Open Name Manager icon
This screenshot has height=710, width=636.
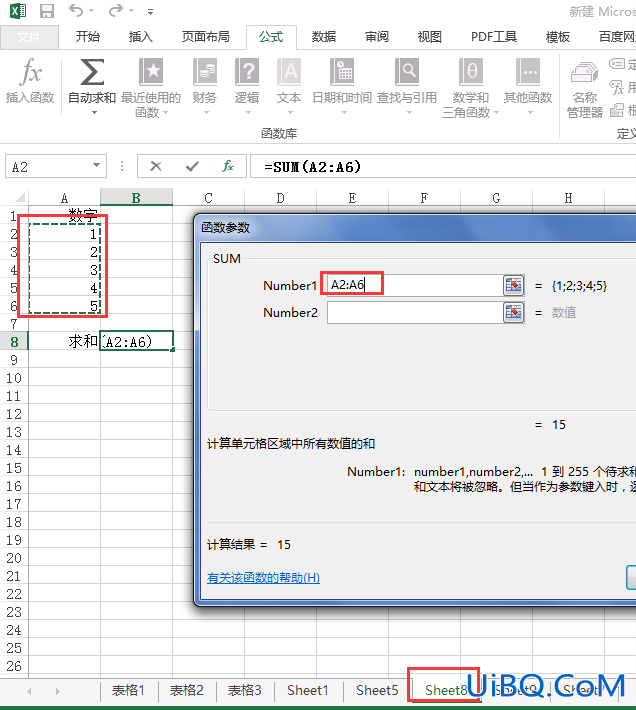tap(584, 72)
